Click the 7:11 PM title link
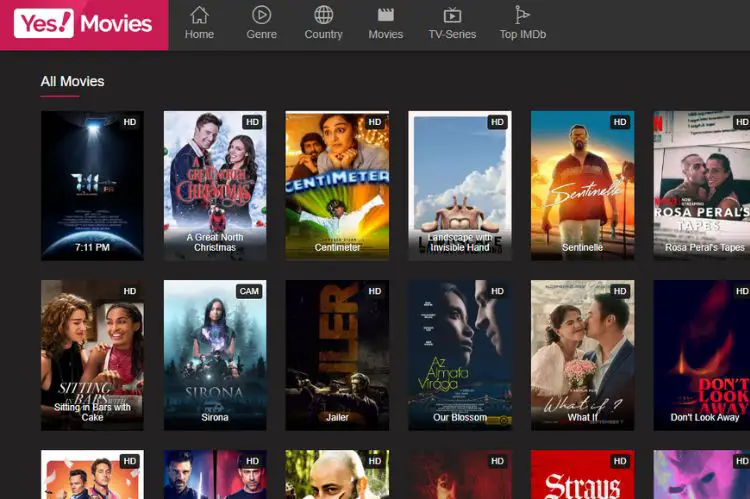This screenshot has width=750, height=499. (92, 247)
